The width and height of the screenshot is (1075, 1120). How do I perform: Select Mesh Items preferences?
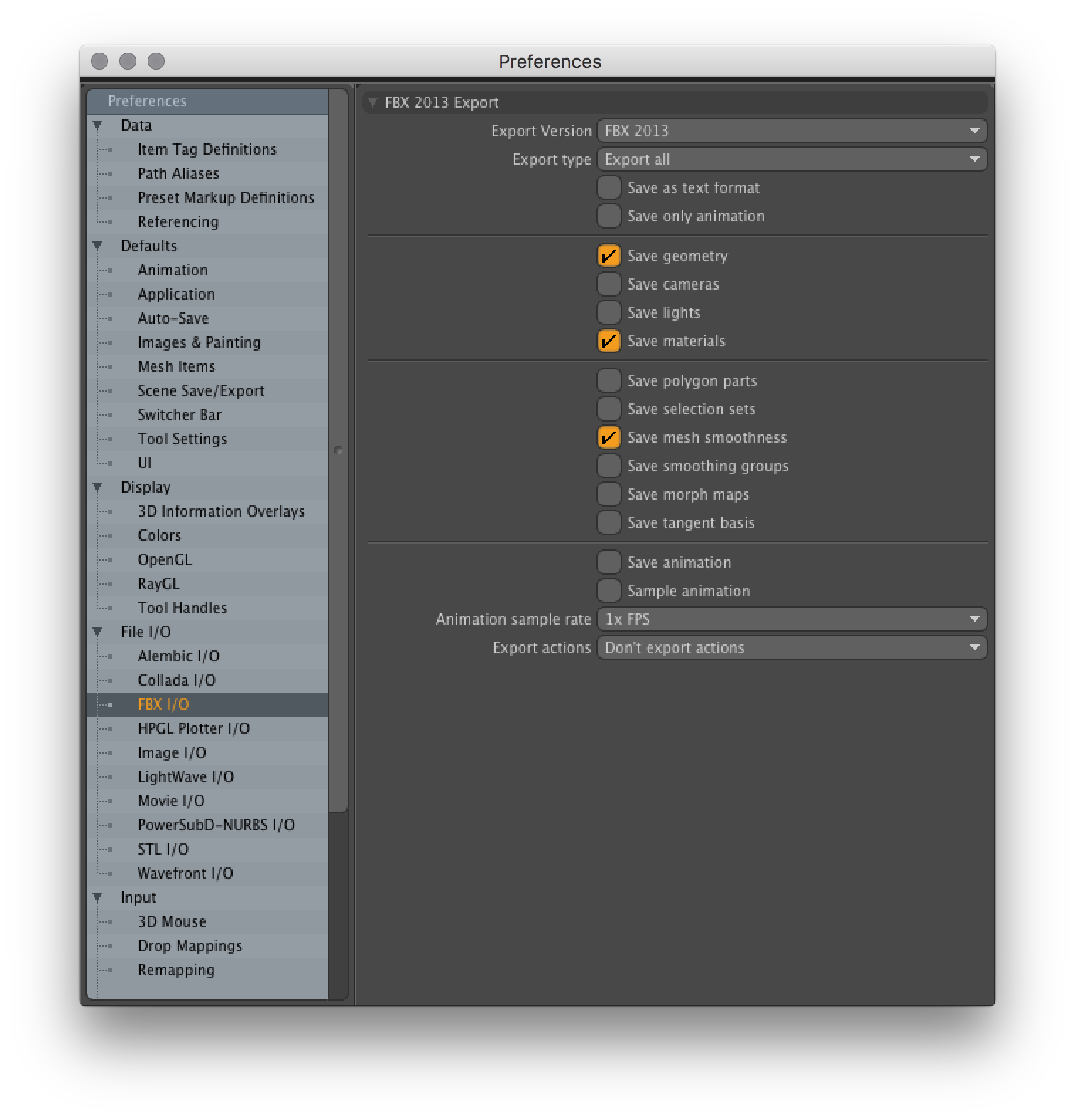(x=207, y=367)
